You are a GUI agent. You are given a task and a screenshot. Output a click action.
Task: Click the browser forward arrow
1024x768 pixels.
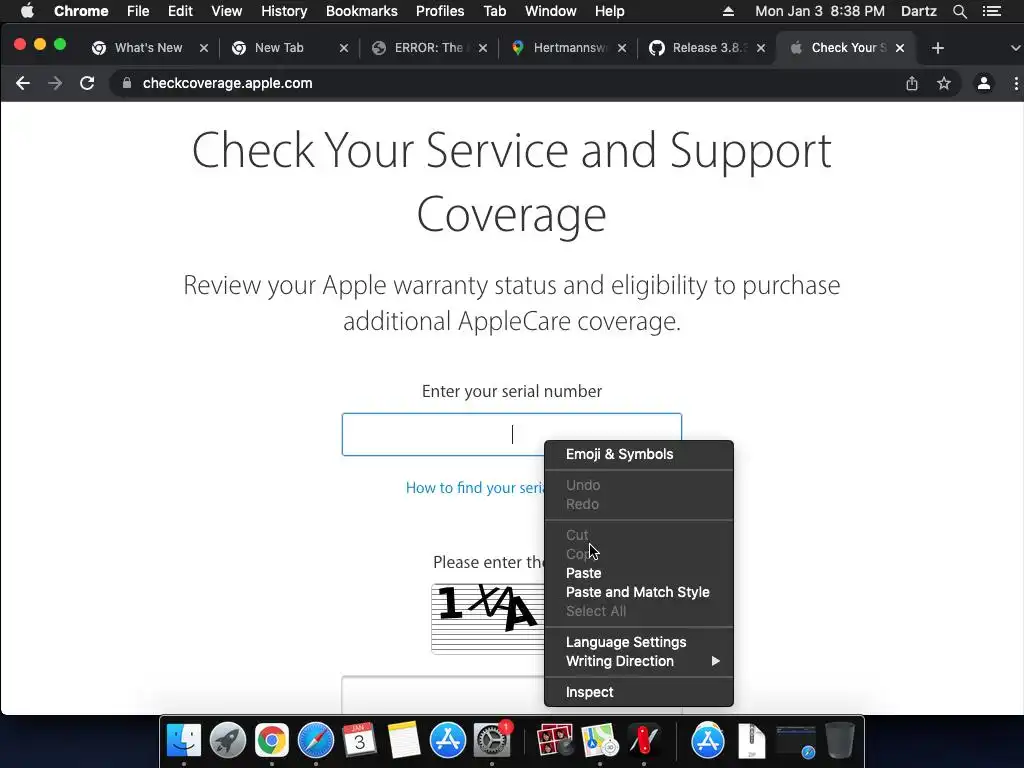point(55,84)
